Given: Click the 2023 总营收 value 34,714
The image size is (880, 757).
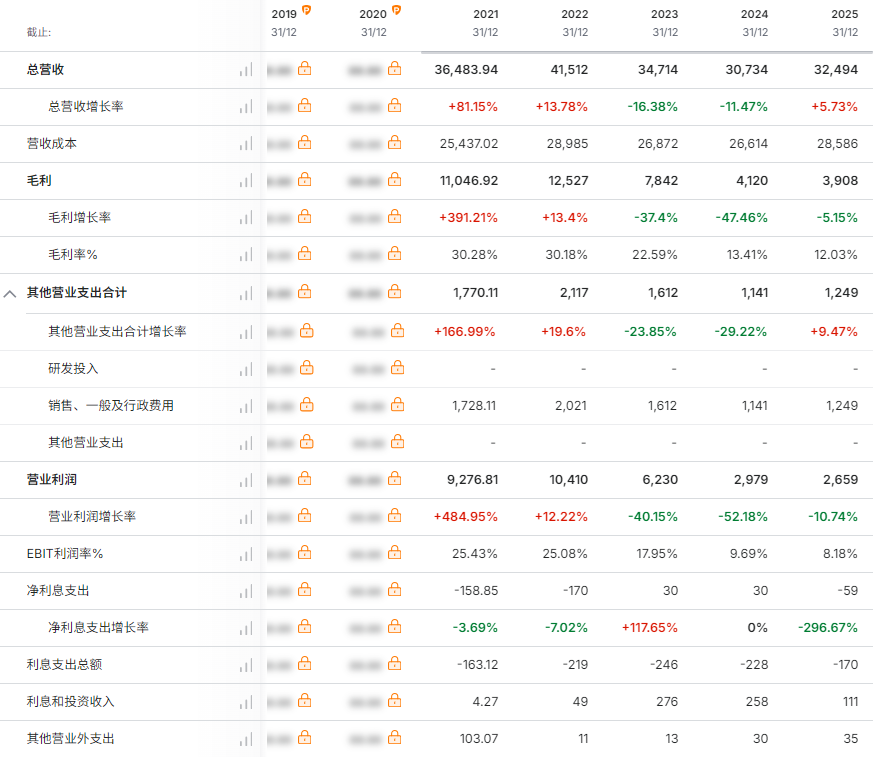Looking at the screenshot, I should click(x=656, y=70).
